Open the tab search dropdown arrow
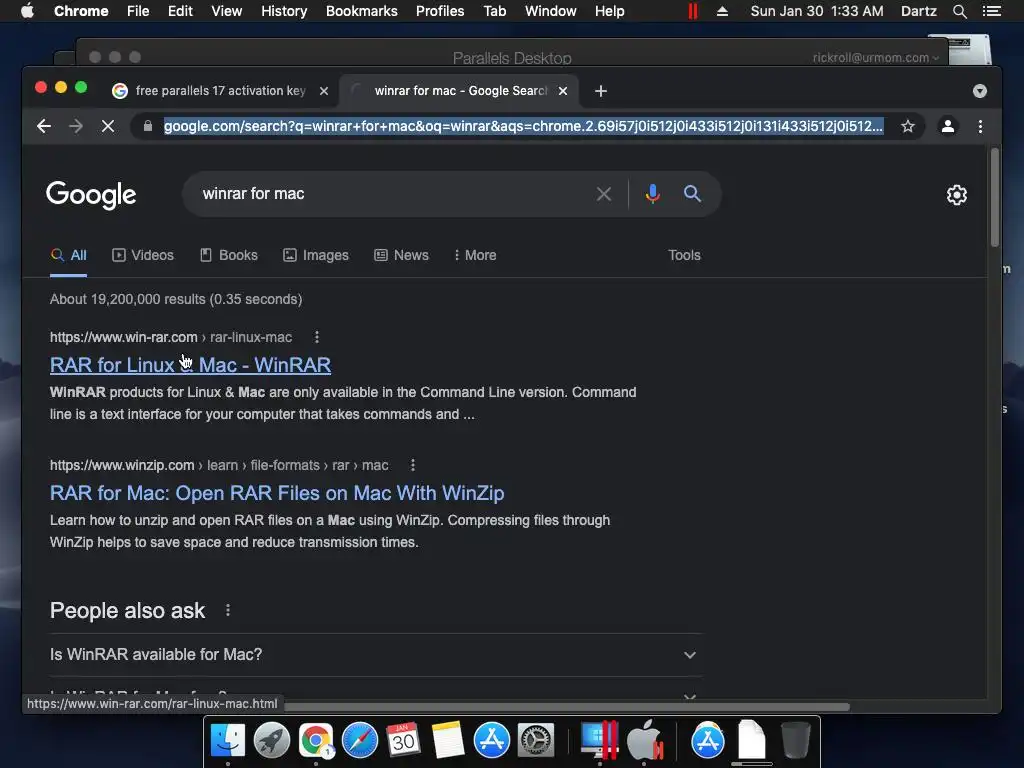Viewport: 1024px width, 768px height. 980,91
